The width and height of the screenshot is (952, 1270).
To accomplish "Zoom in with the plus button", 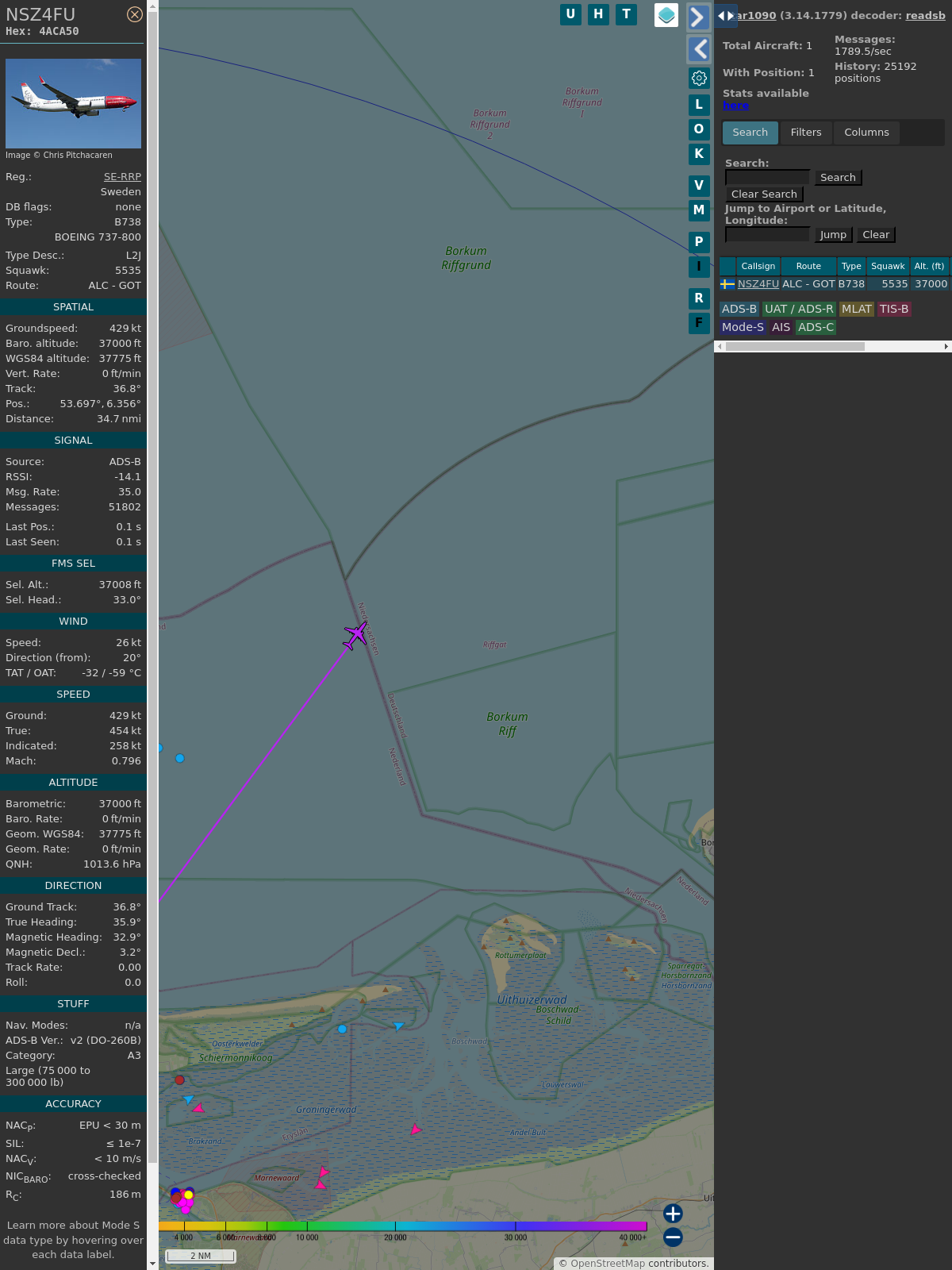I will [673, 1214].
